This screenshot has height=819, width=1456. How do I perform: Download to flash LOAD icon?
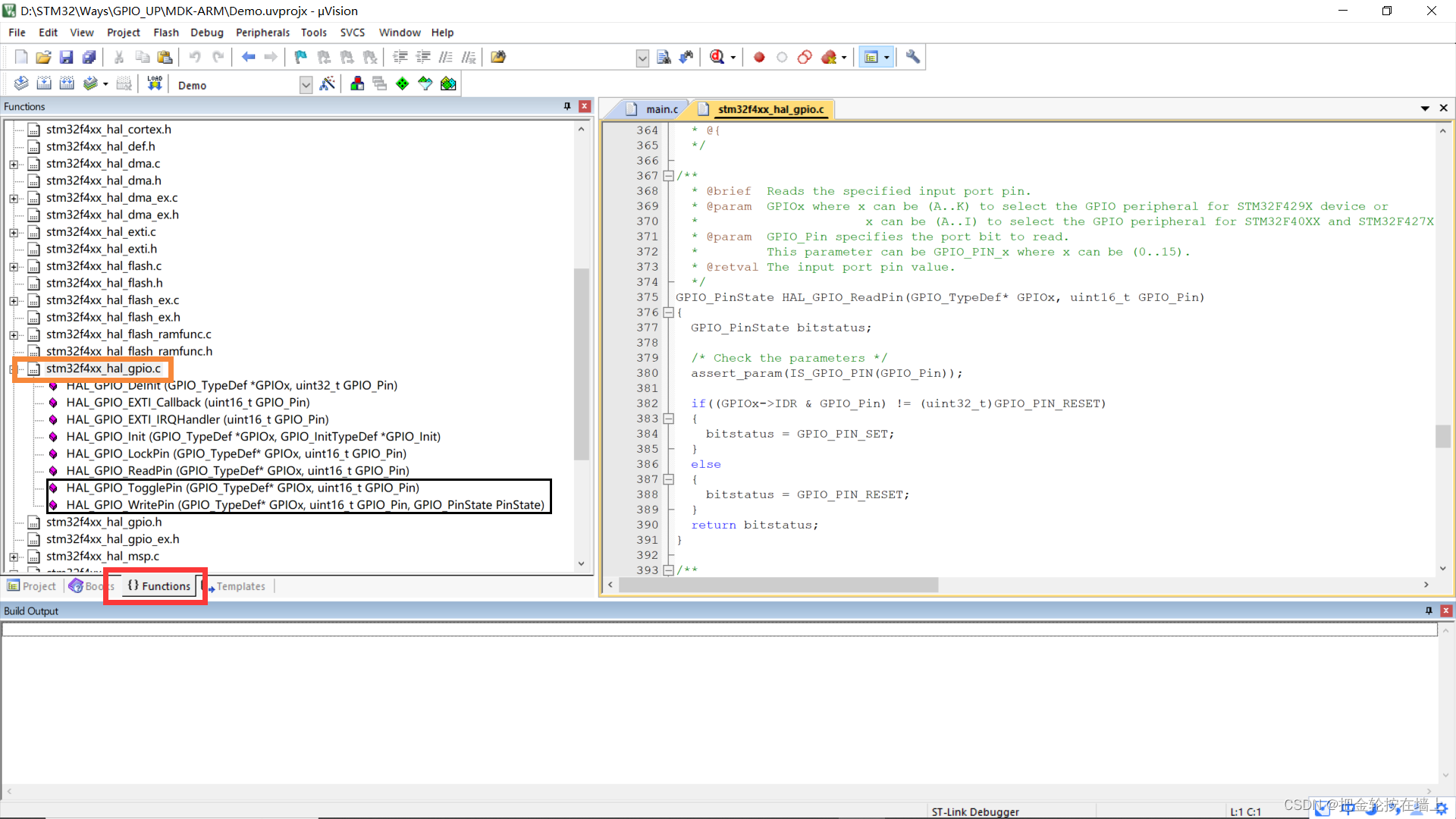(x=155, y=83)
